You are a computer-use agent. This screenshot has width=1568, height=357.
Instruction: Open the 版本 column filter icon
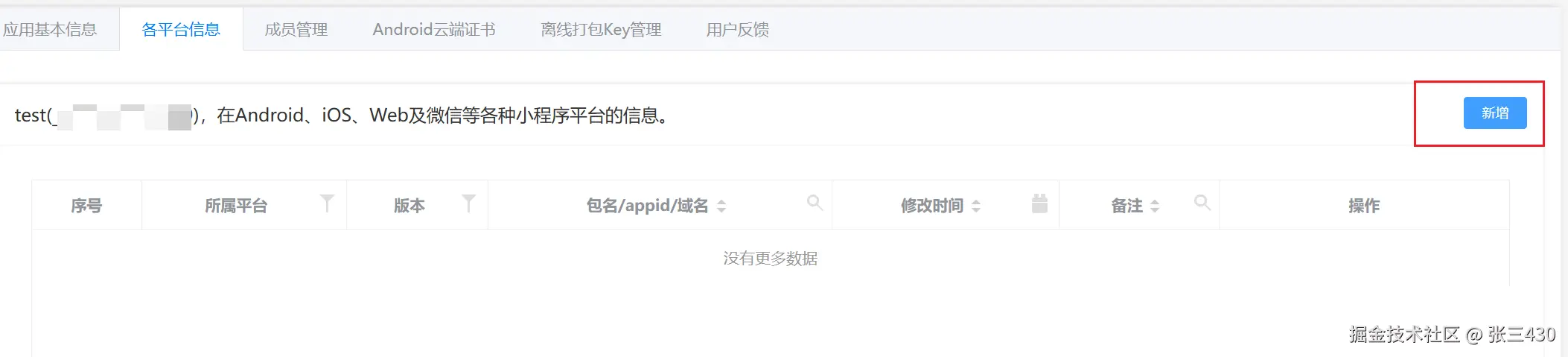pyautogui.click(x=468, y=203)
